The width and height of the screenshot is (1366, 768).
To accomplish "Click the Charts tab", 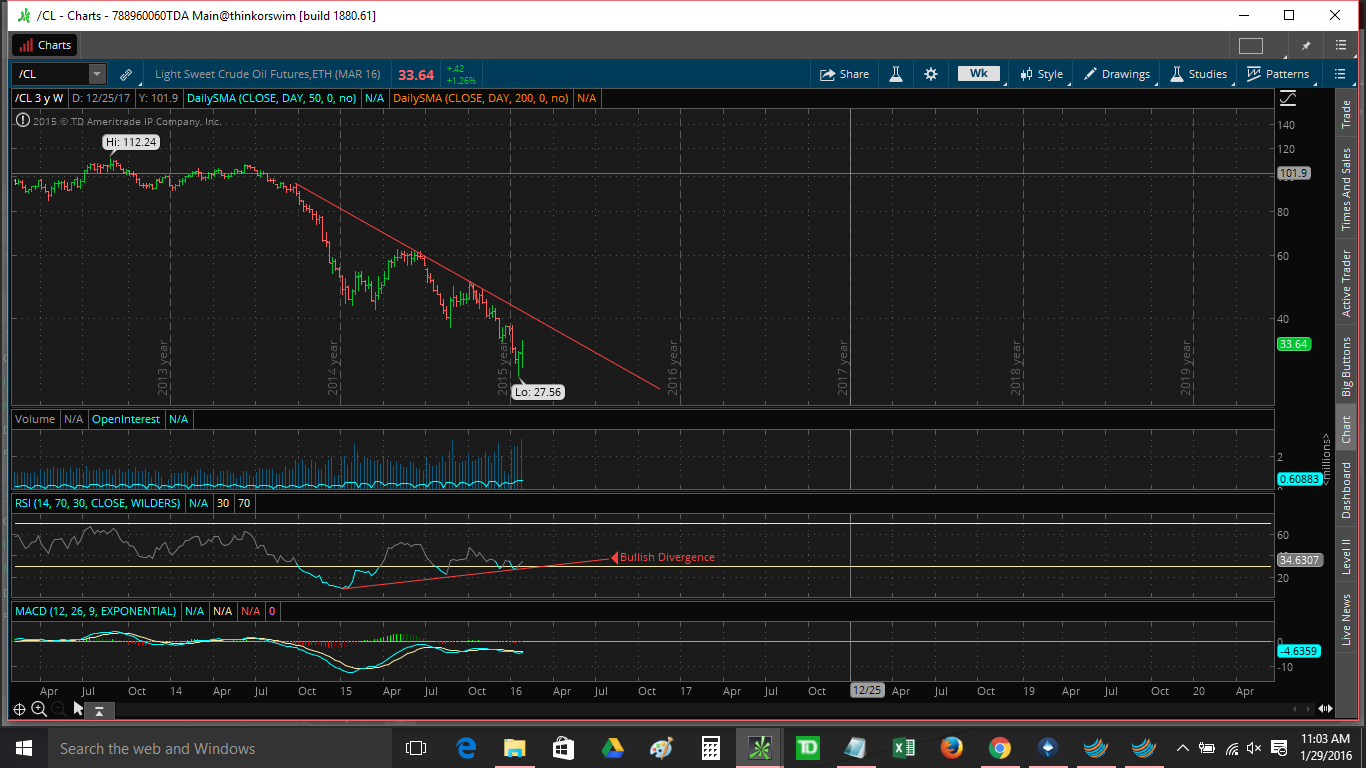I will click(x=44, y=45).
